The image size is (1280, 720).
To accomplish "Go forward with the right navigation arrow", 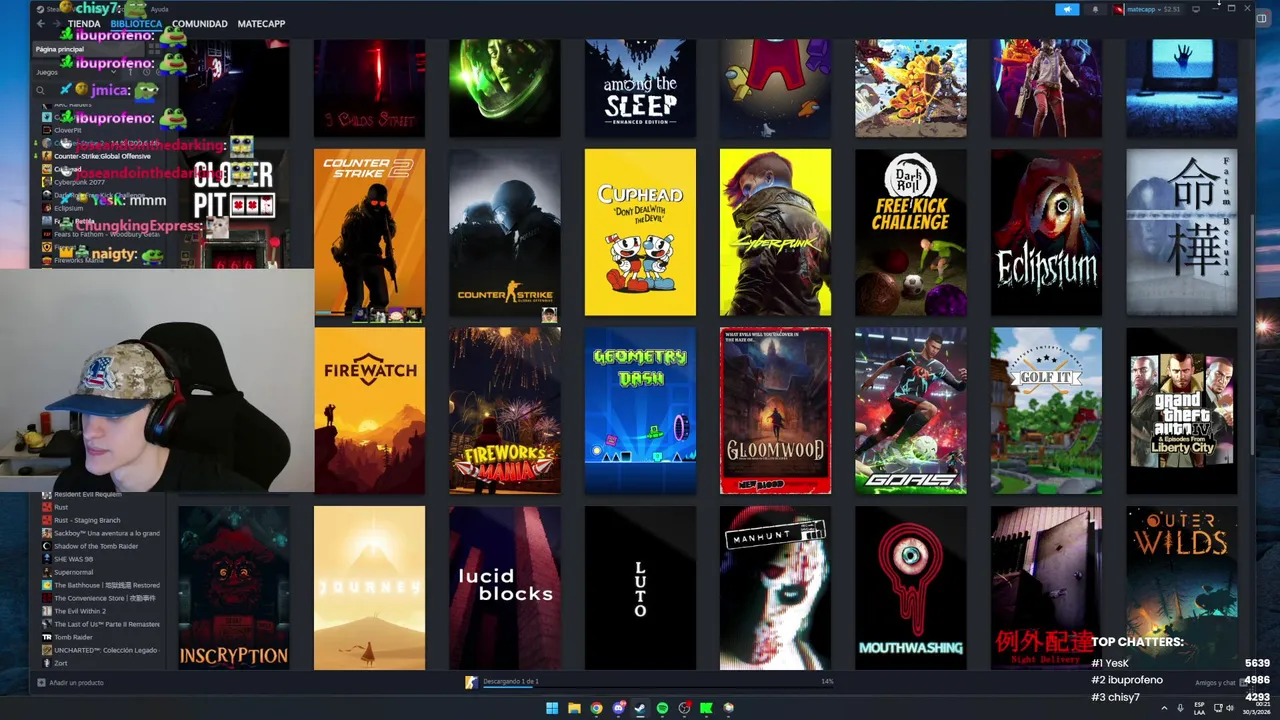I will pyautogui.click(x=55, y=23).
